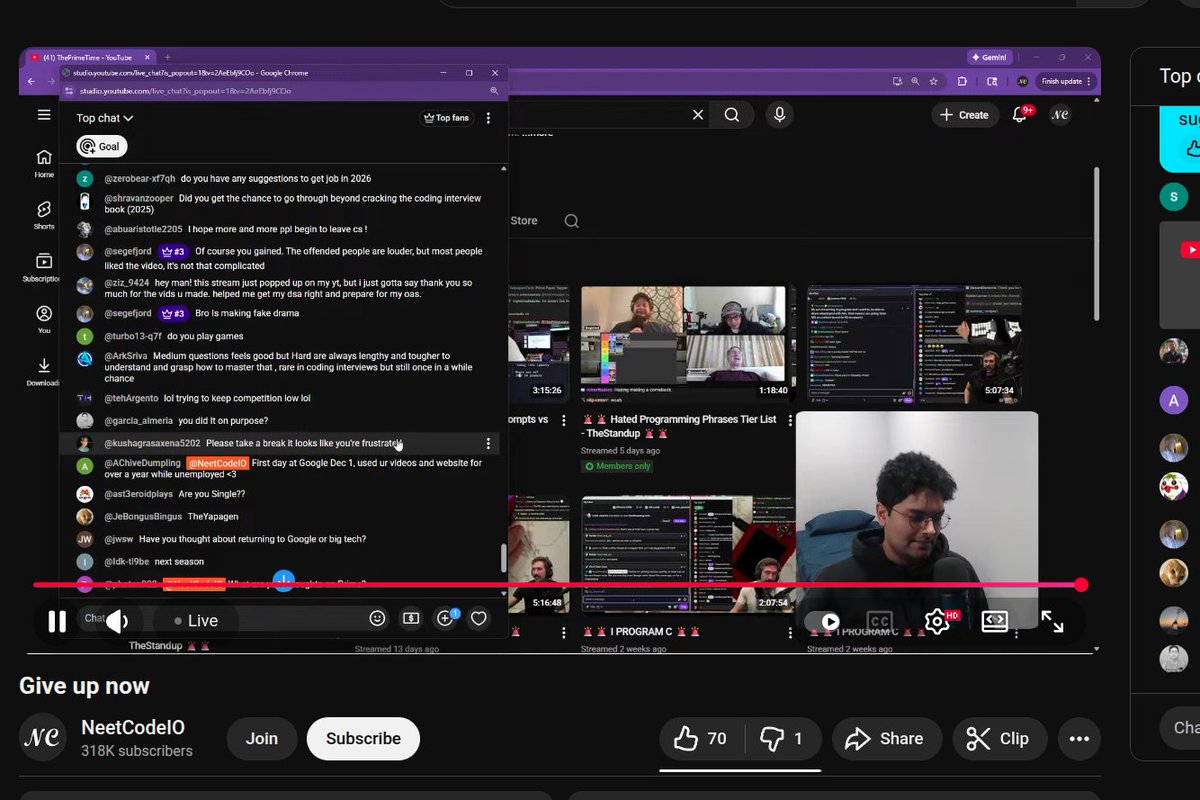Click the hamburger guide menu in streamed YouTube
Image resolution: width=1200 pixels, height=800 pixels.
click(44, 115)
